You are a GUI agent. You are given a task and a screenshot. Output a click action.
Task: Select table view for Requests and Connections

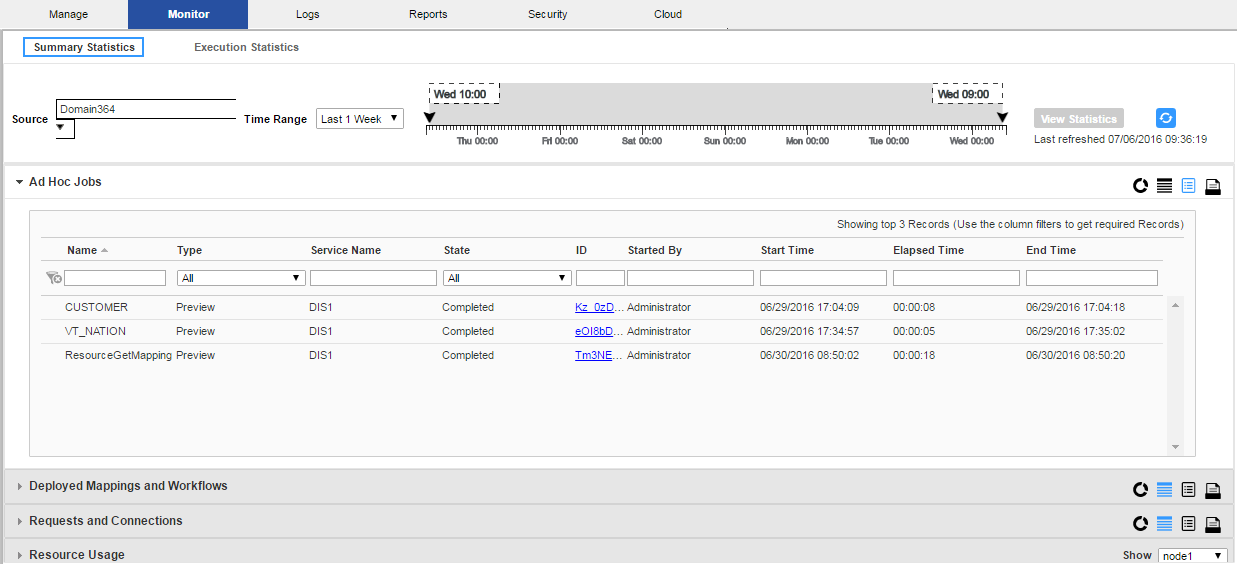coord(1164,524)
